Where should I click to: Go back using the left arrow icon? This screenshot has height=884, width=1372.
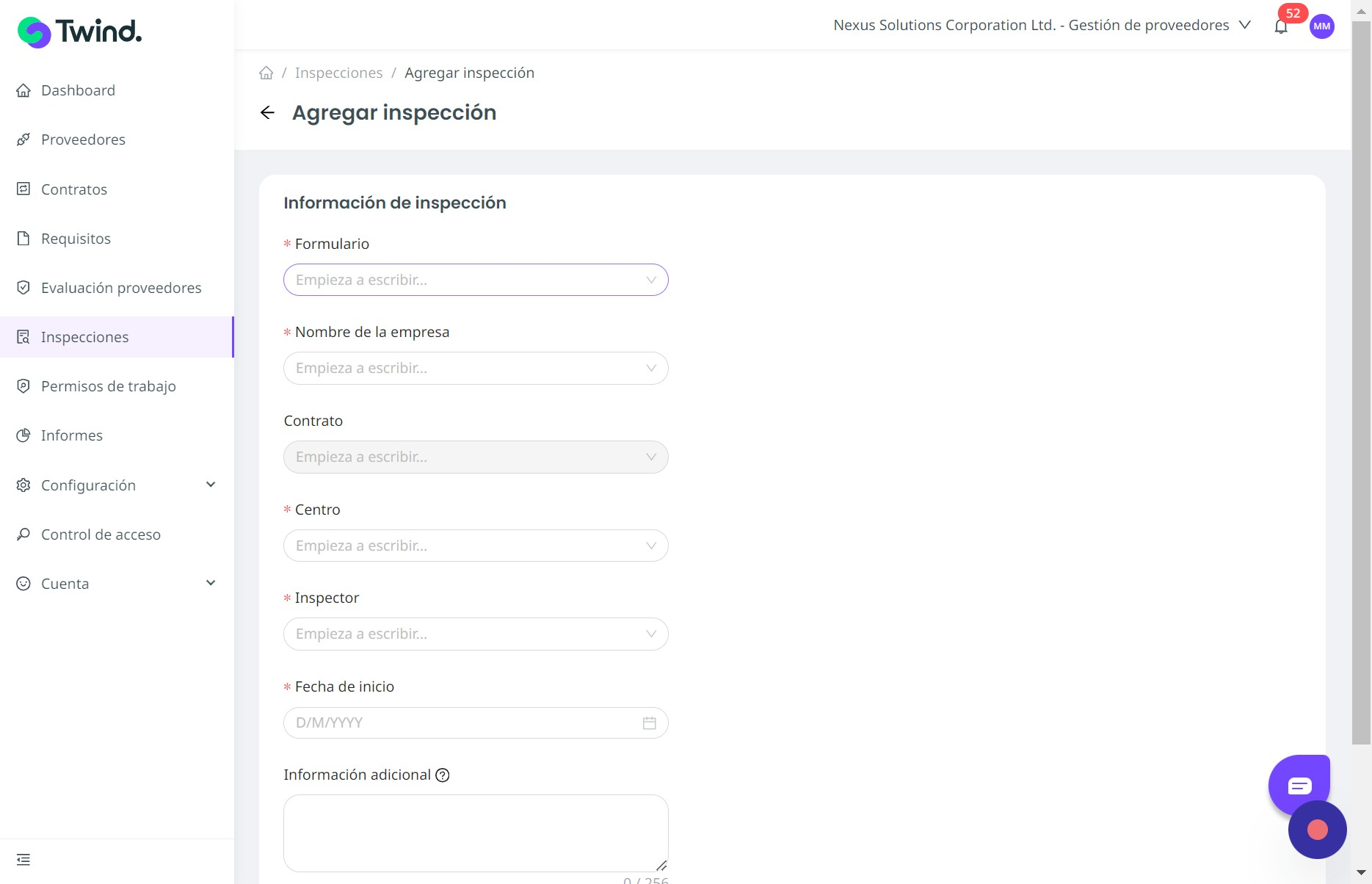(x=267, y=112)
